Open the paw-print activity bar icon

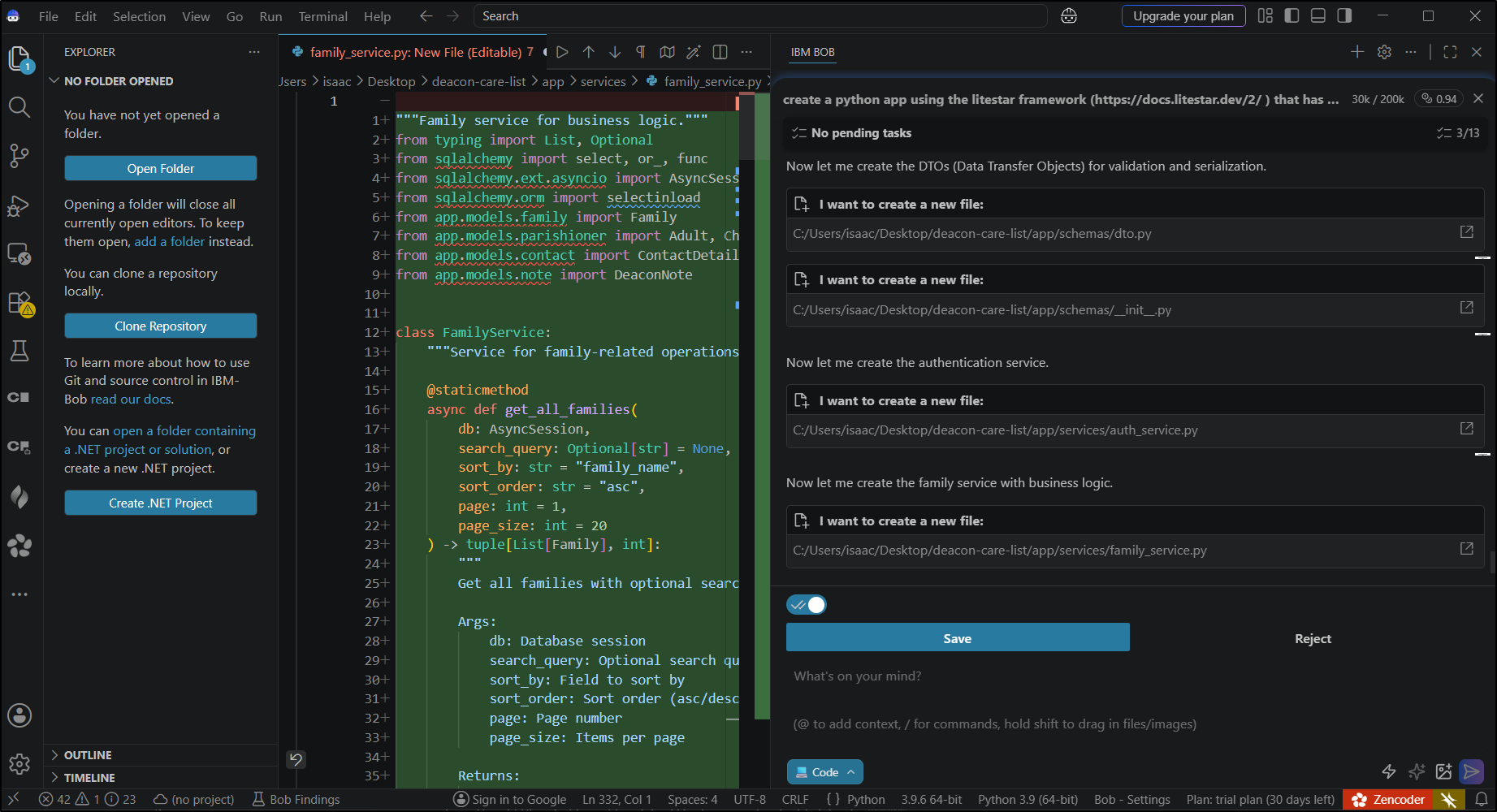(x=19, y=546)
